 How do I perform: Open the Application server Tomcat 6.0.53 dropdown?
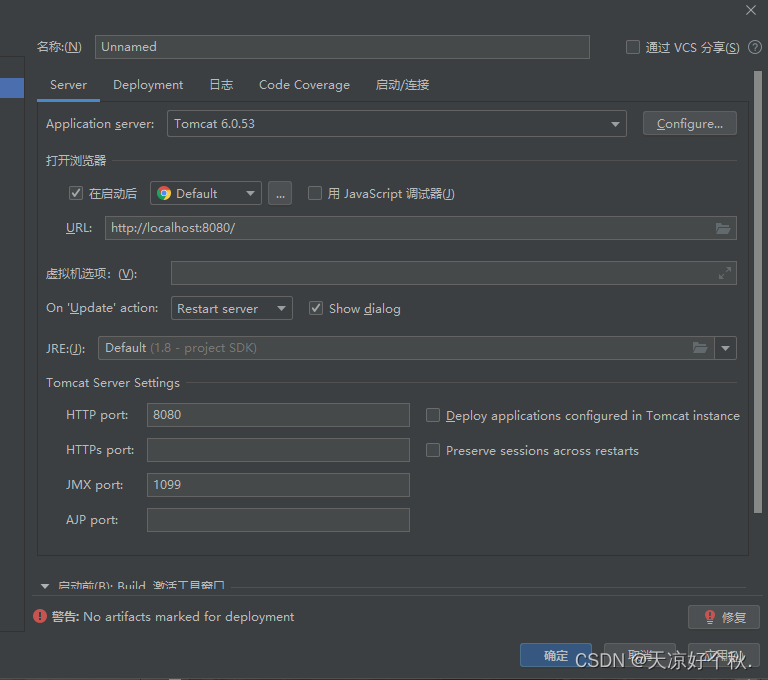pos(397,123)
